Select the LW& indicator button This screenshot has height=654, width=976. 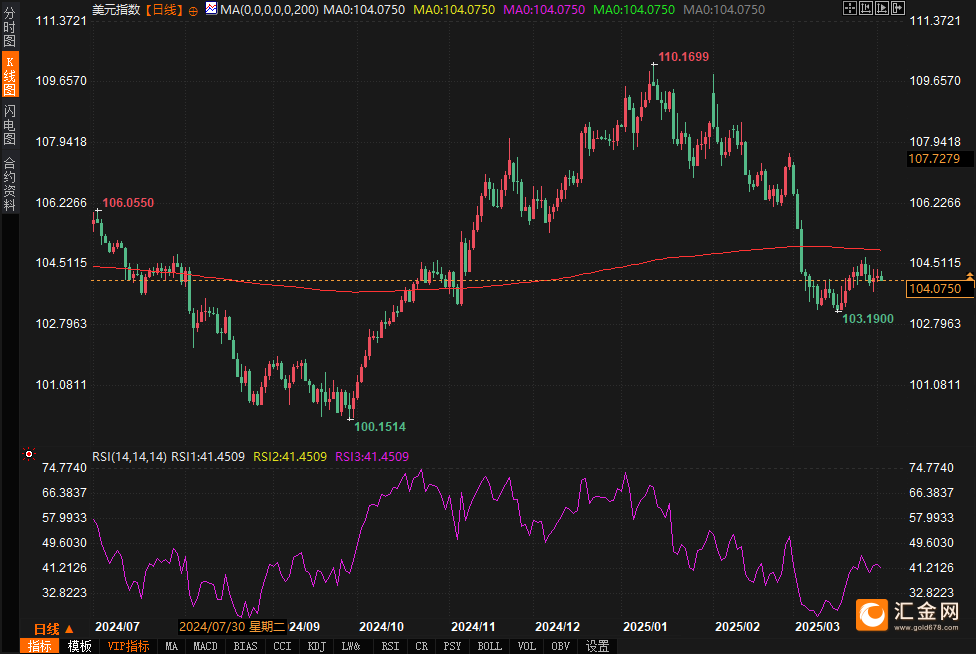pos(351,646)
